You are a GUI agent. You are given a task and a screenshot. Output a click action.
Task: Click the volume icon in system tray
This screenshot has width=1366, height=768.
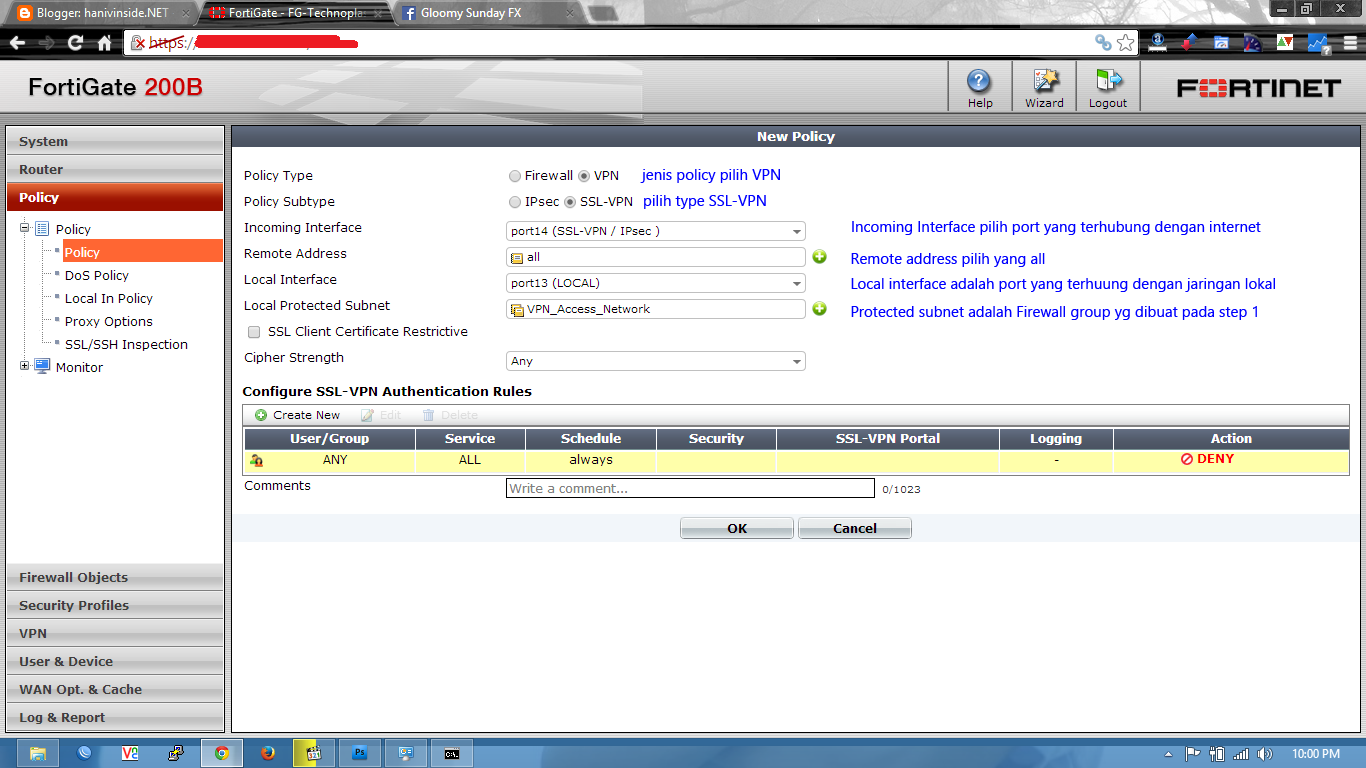(x=1265, y=754)
